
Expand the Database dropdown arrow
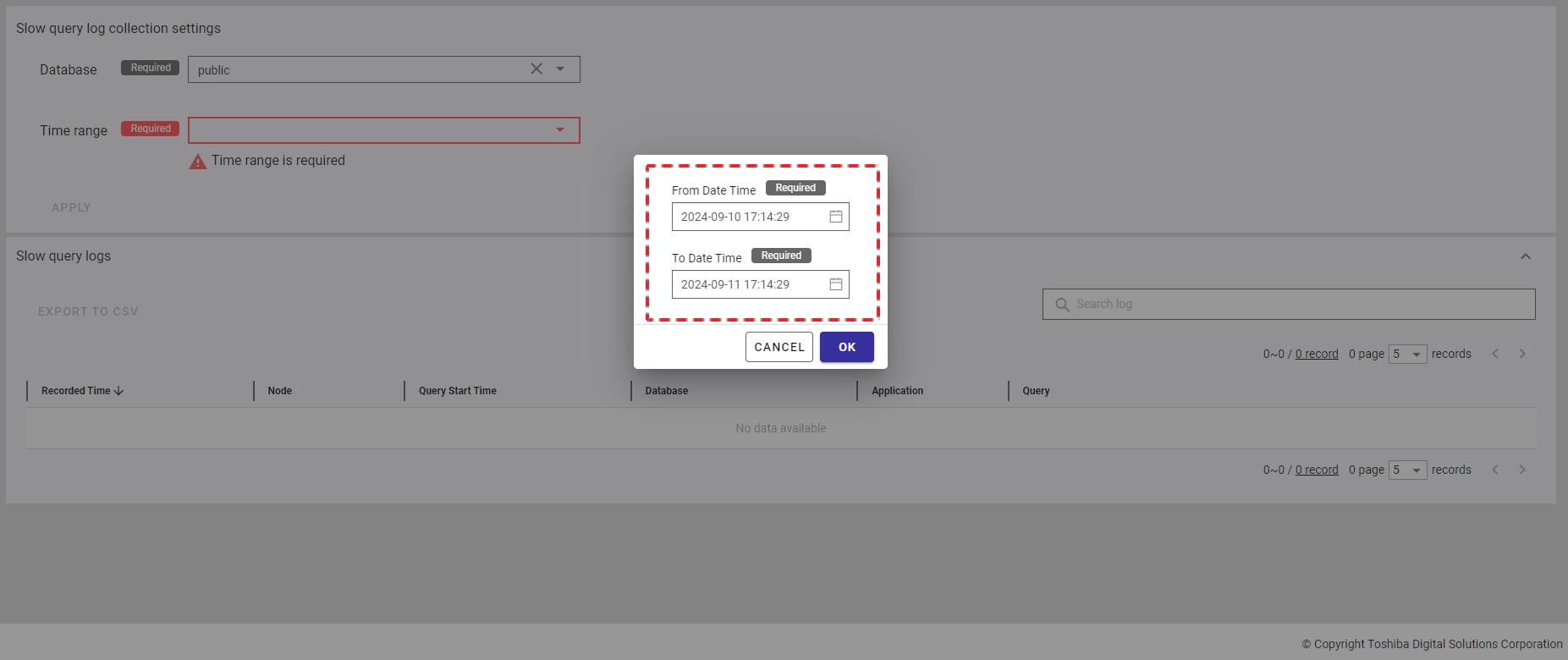click(560, 69)
